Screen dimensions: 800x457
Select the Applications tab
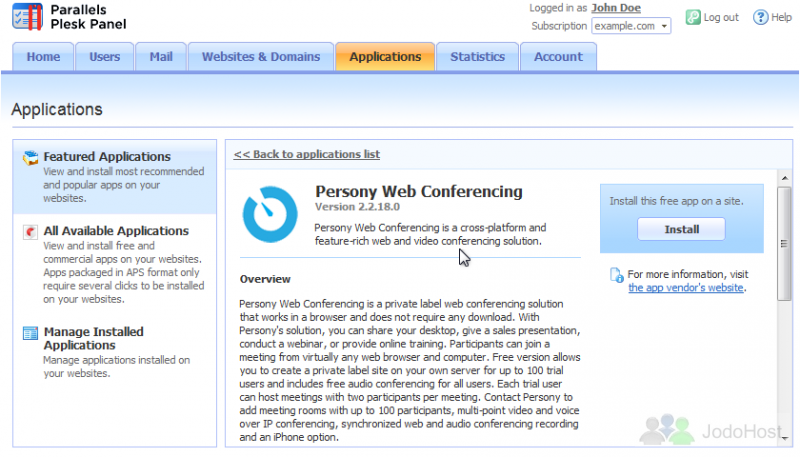(385, 57)
